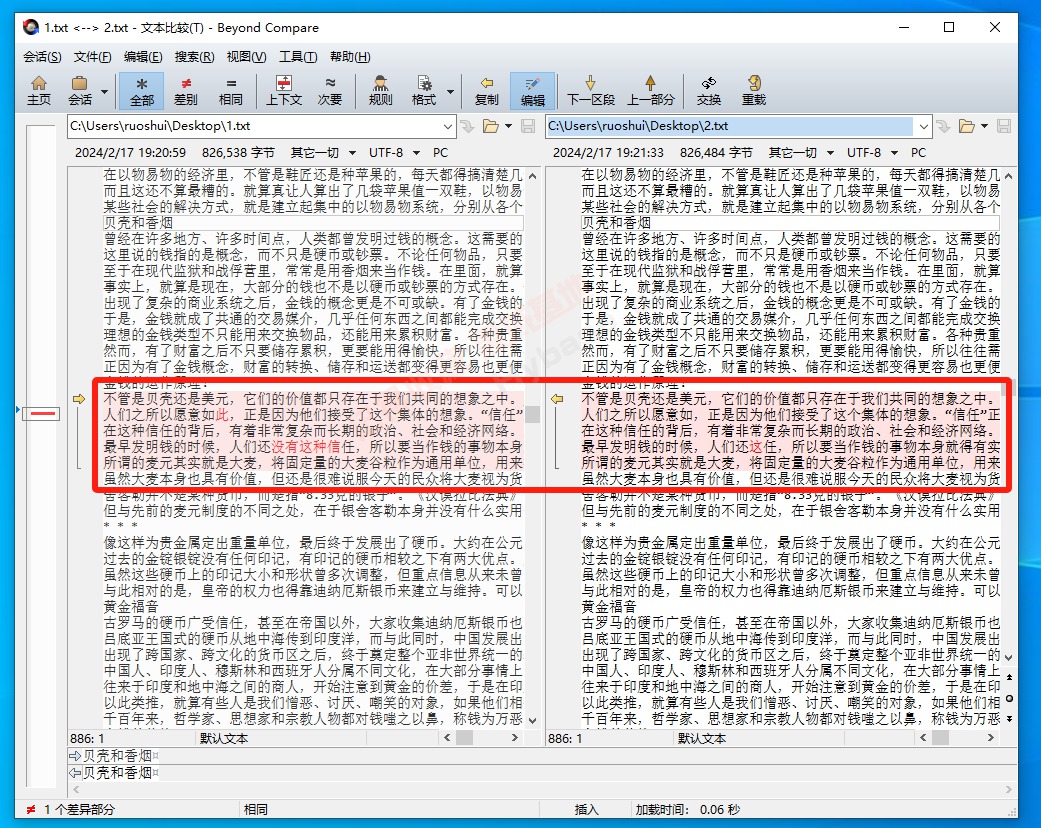Click right pane horizontal scroll left arrow

click(923, 738)
